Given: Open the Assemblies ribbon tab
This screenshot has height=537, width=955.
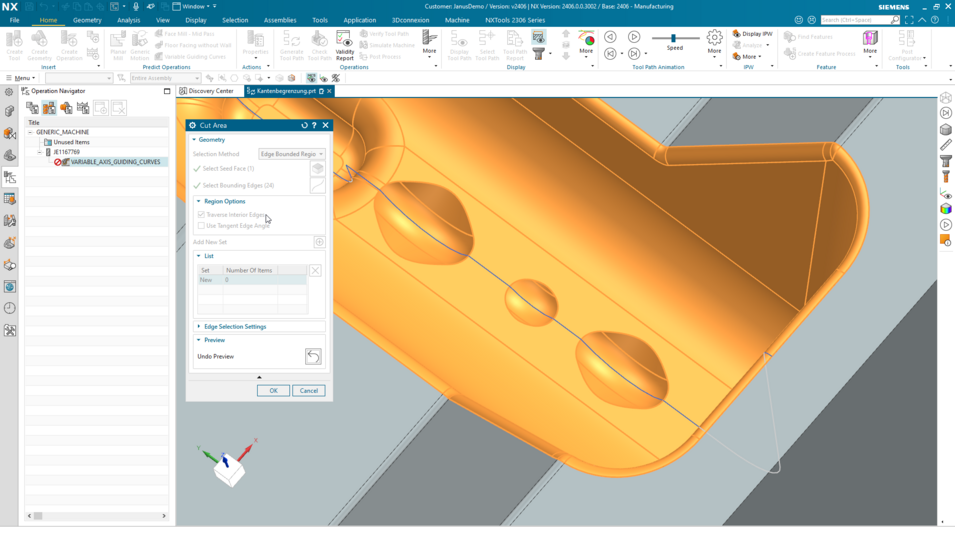Looking at the screenshot, I should pos(280,20).
